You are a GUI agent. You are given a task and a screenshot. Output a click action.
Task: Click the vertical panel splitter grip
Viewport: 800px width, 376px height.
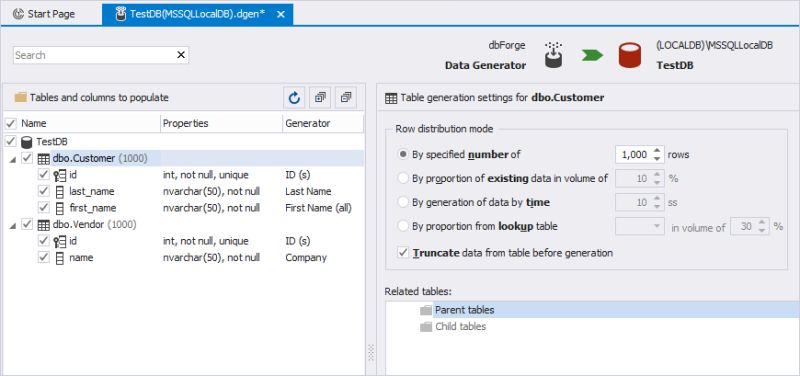coord(371,353)
